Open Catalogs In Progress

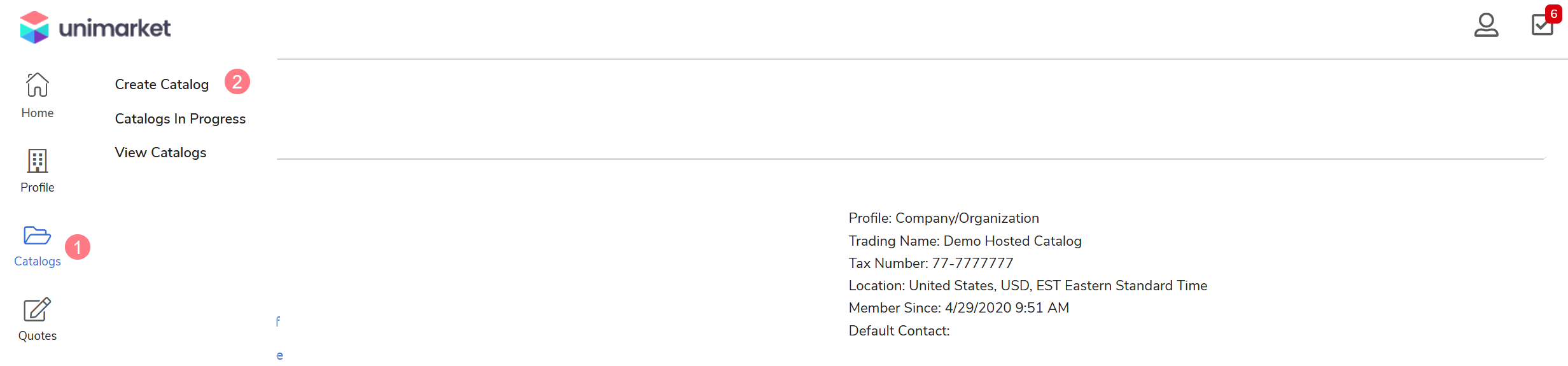coord(180,119)
